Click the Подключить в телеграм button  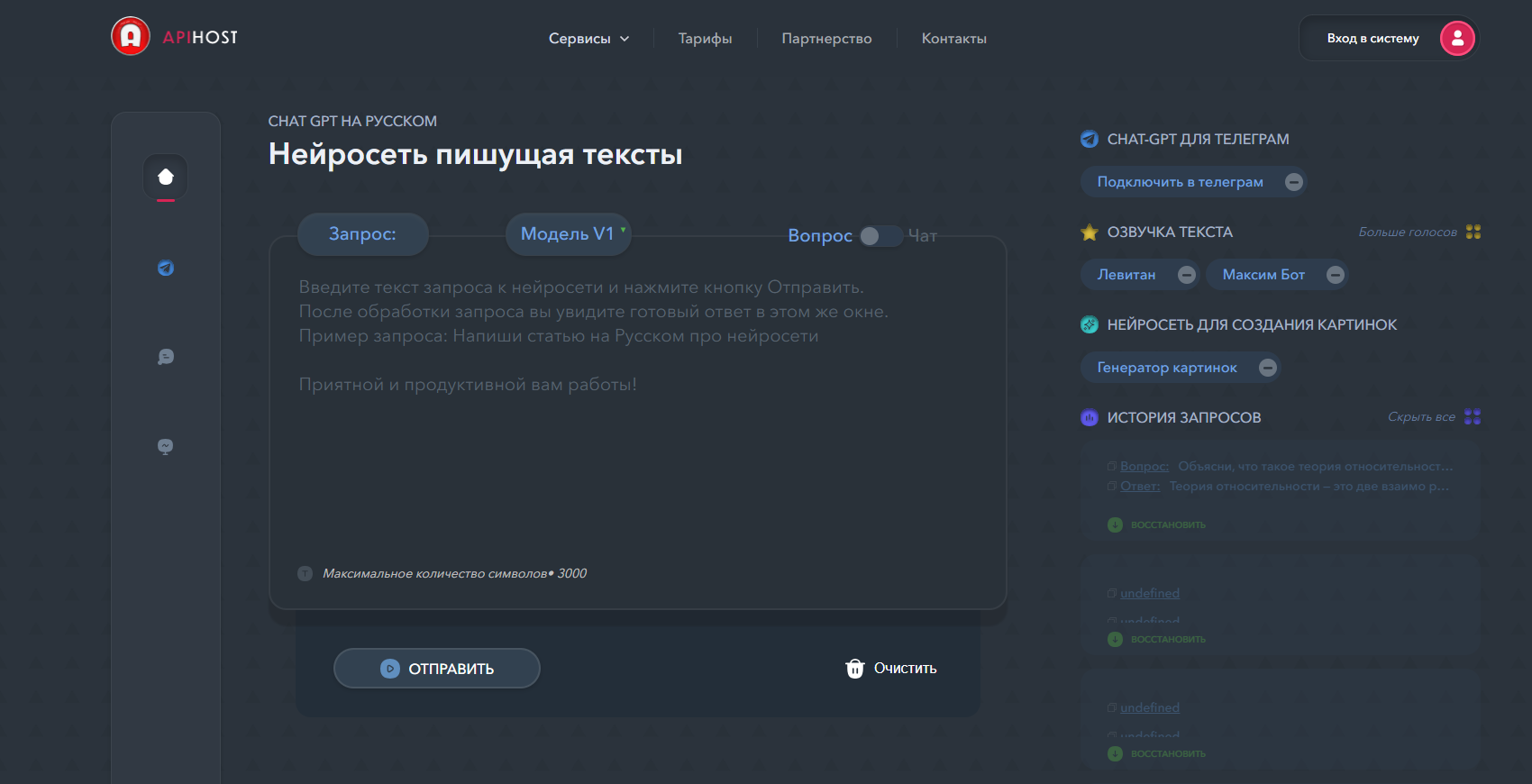click(1180, 182)
